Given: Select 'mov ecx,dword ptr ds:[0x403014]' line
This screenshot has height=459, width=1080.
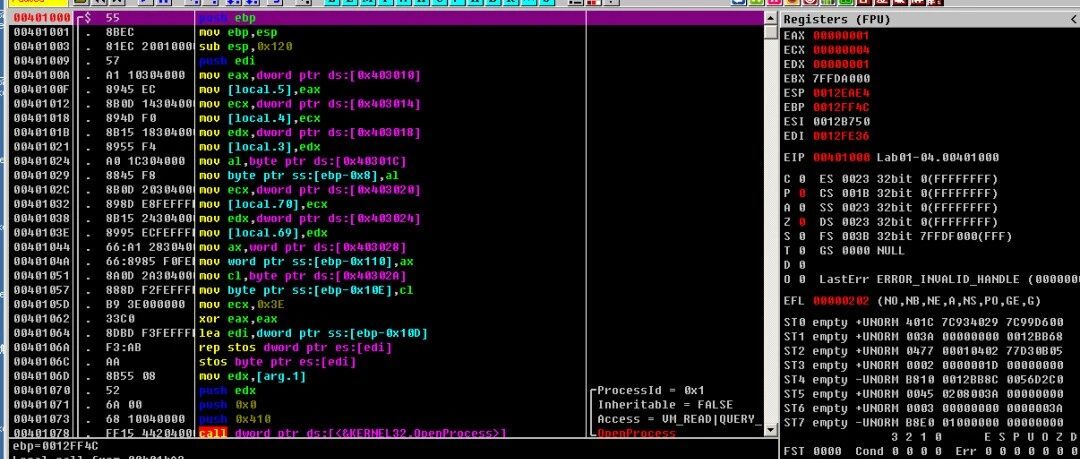Looking at the screenshot, I should click(309, 104).
